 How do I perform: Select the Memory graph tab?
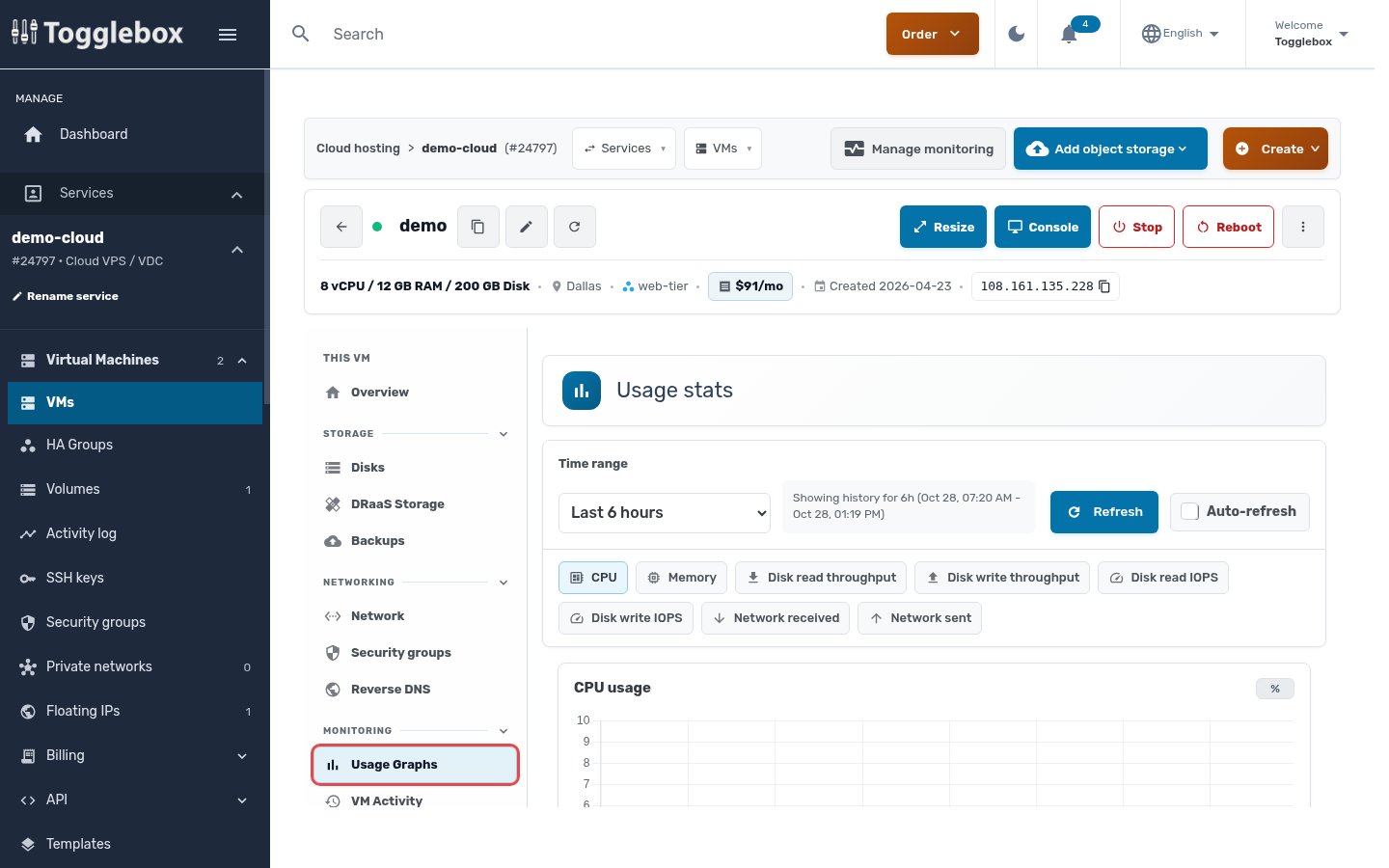tap(682, 578)
